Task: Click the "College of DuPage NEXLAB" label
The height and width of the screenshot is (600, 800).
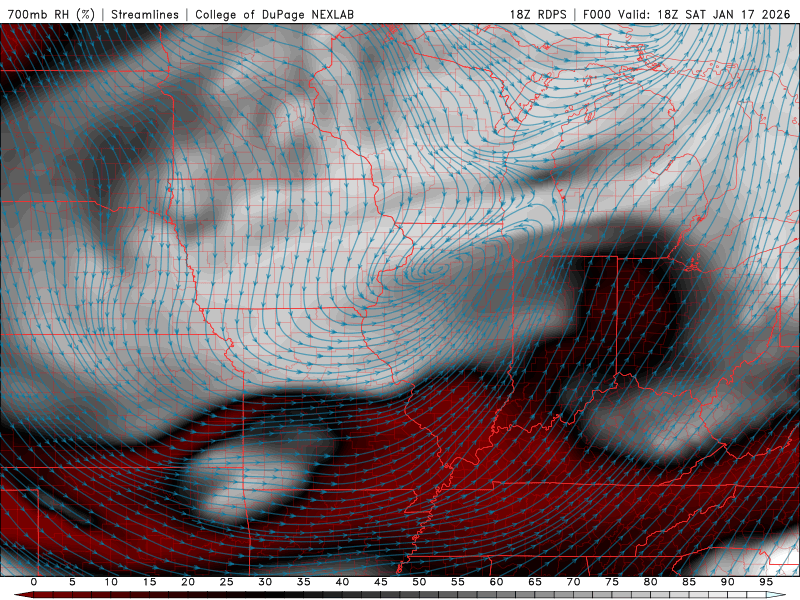Action: click(x=274, y=14)
